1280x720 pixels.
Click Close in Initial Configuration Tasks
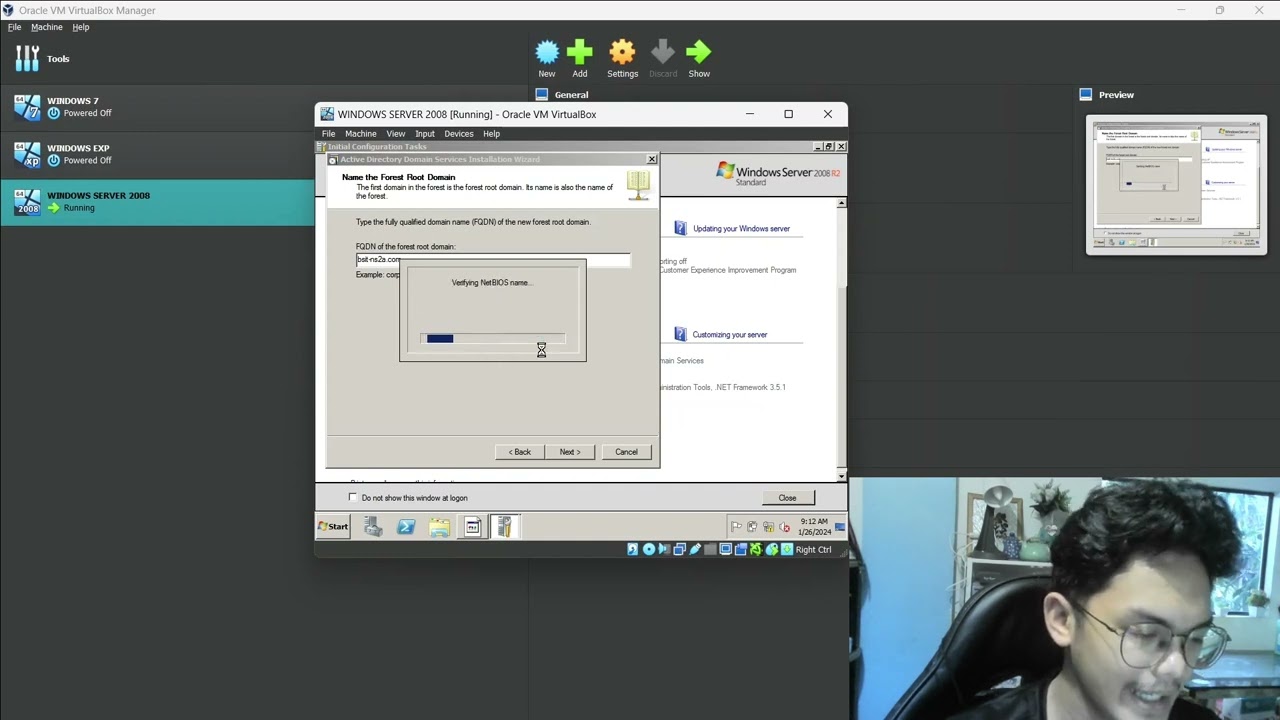tap(787, 498)
